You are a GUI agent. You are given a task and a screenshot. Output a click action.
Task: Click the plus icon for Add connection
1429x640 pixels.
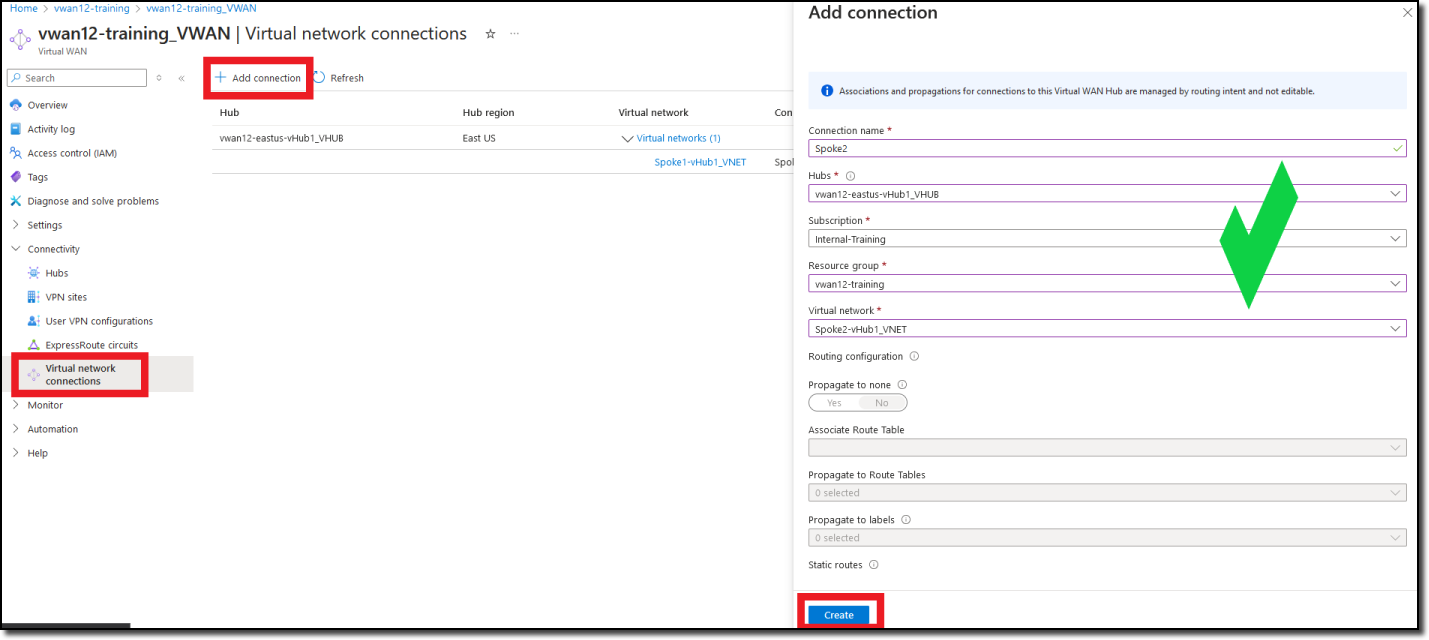click(x=220, y=77)
